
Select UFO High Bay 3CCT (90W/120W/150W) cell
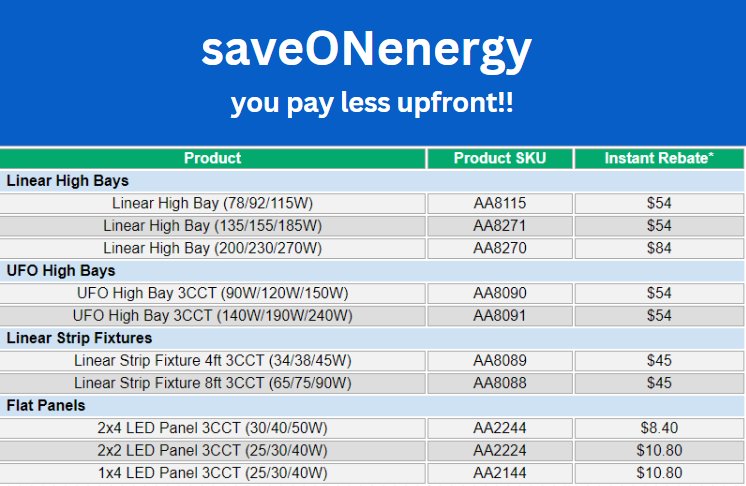tap(213, 293)
